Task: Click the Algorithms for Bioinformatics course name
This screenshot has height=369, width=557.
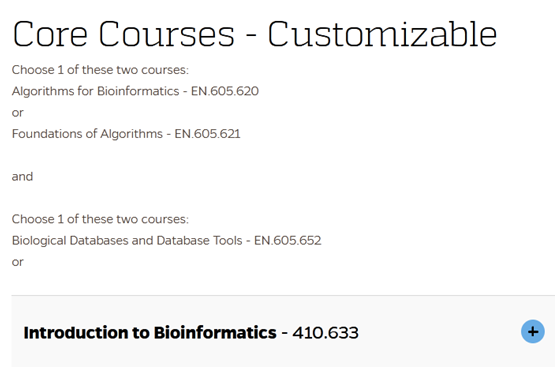Action: 95,91
